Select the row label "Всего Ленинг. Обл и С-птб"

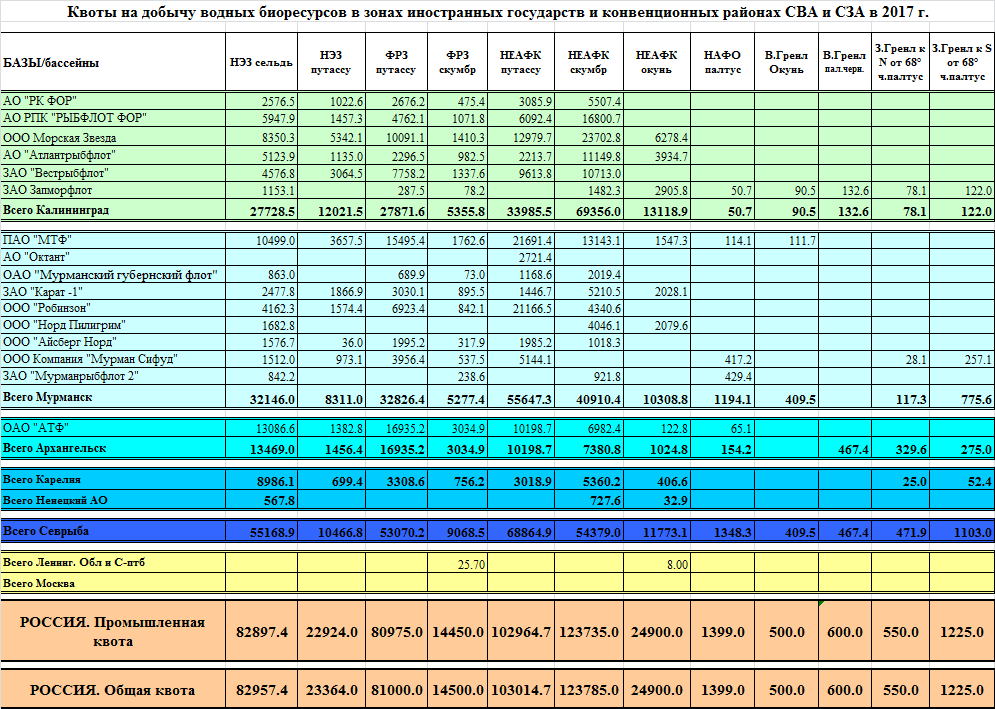tap(113, 563)
